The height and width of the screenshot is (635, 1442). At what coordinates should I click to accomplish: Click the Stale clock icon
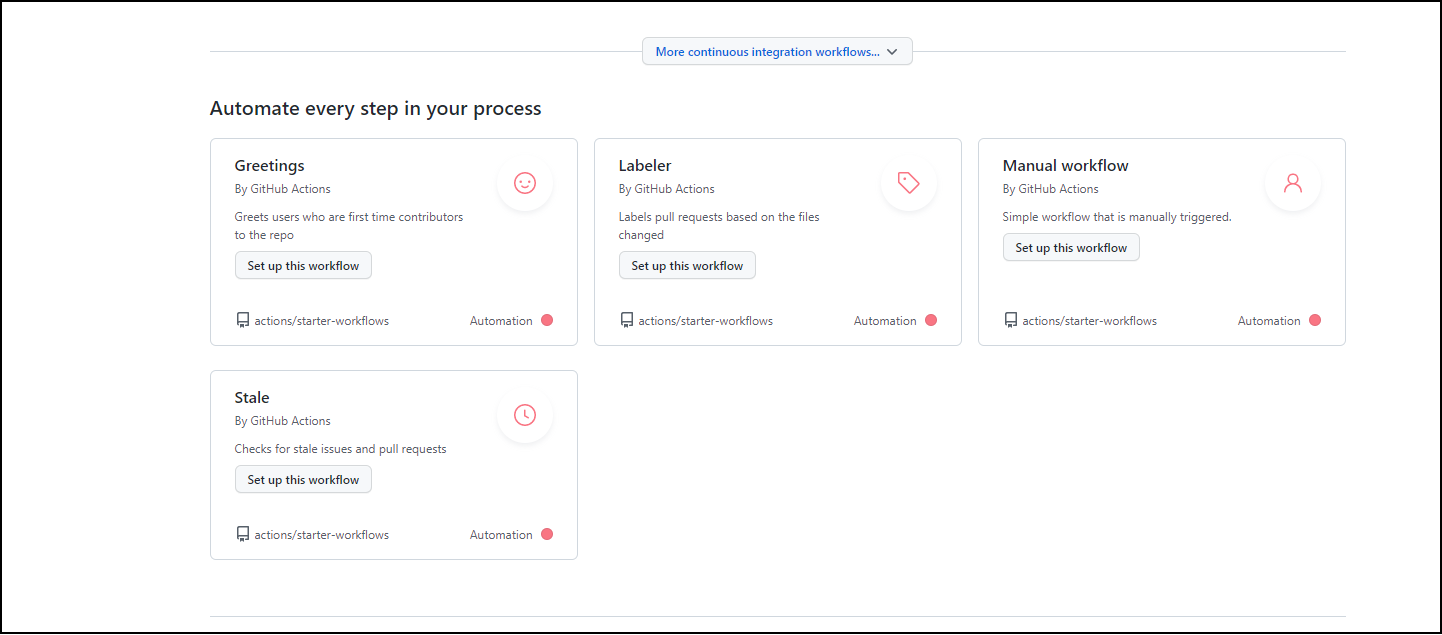[525, 415]
